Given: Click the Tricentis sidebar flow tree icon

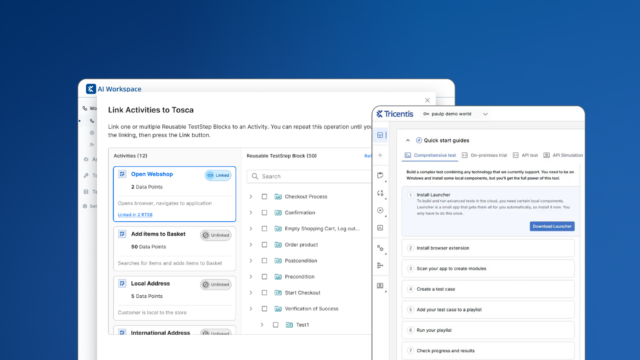Looking at the screenshot, I should coord(380,266).
